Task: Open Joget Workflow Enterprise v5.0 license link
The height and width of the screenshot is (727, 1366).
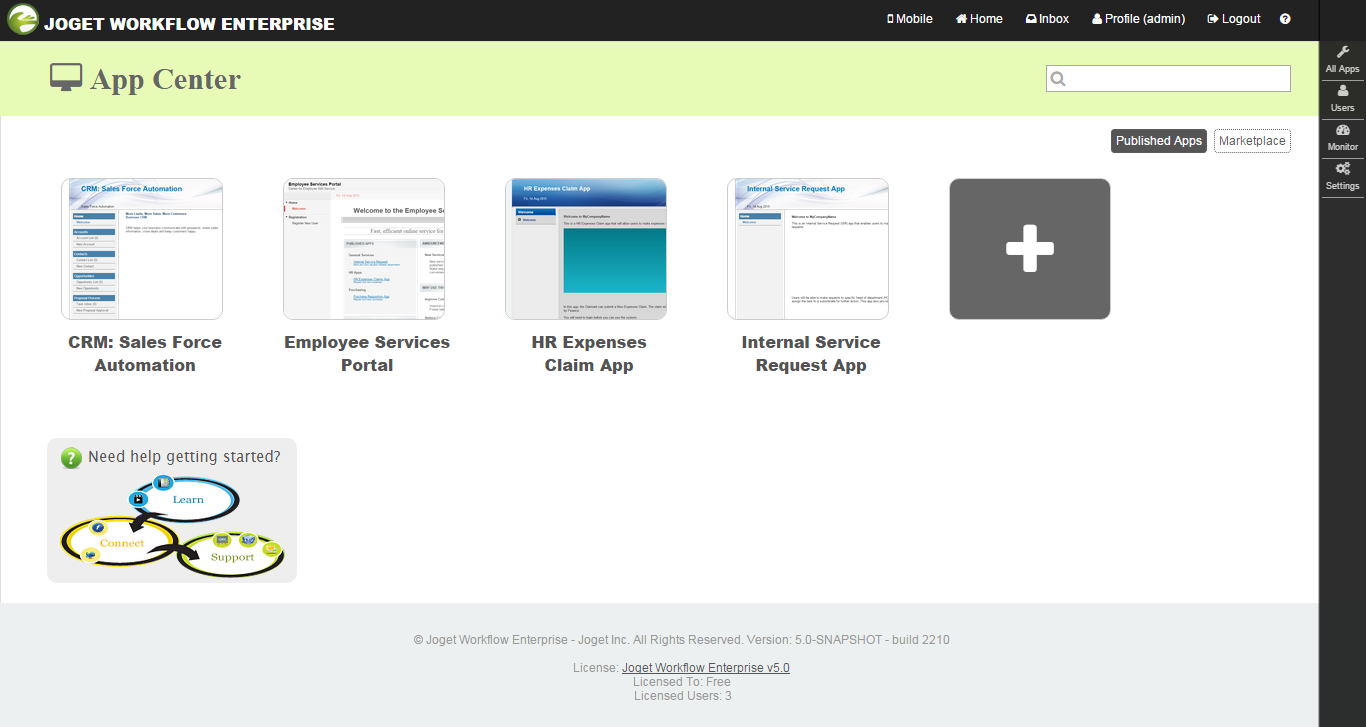Action: tap(706, 668)
